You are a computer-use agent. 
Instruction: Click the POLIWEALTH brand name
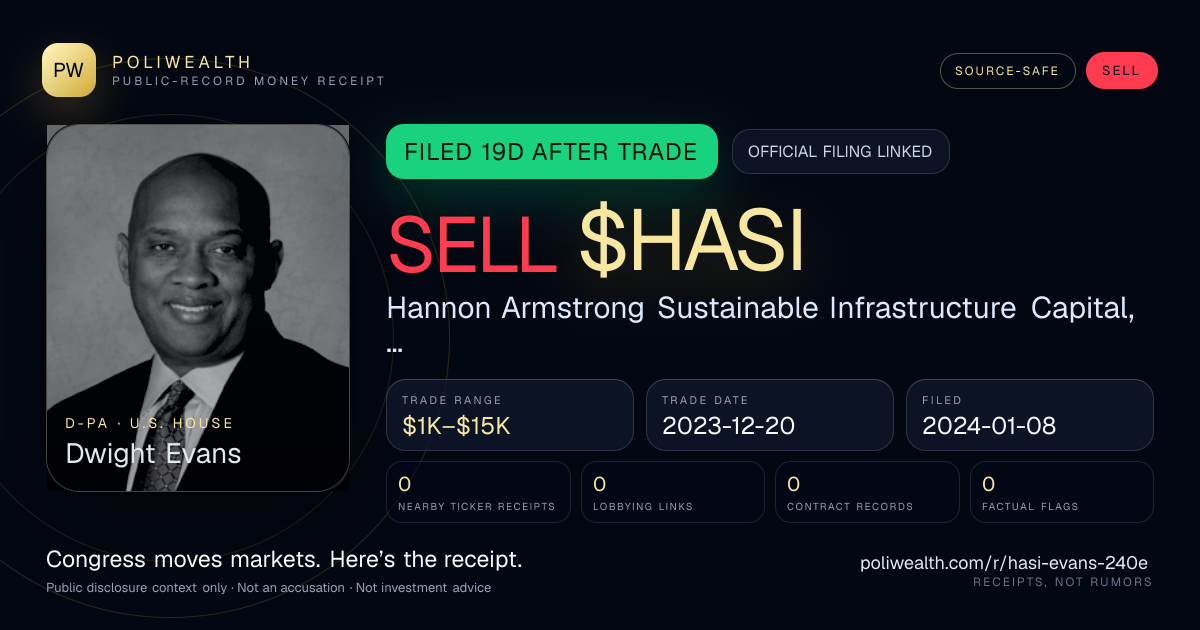182,62
